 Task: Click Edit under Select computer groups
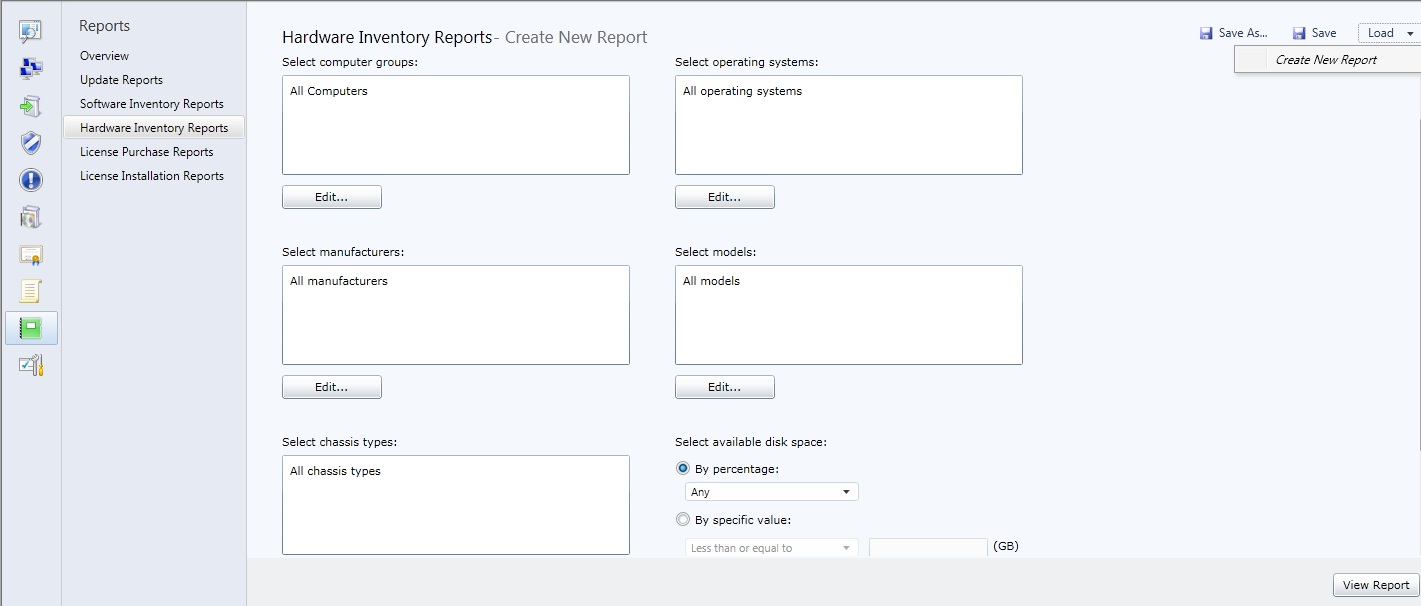point(331,197)
